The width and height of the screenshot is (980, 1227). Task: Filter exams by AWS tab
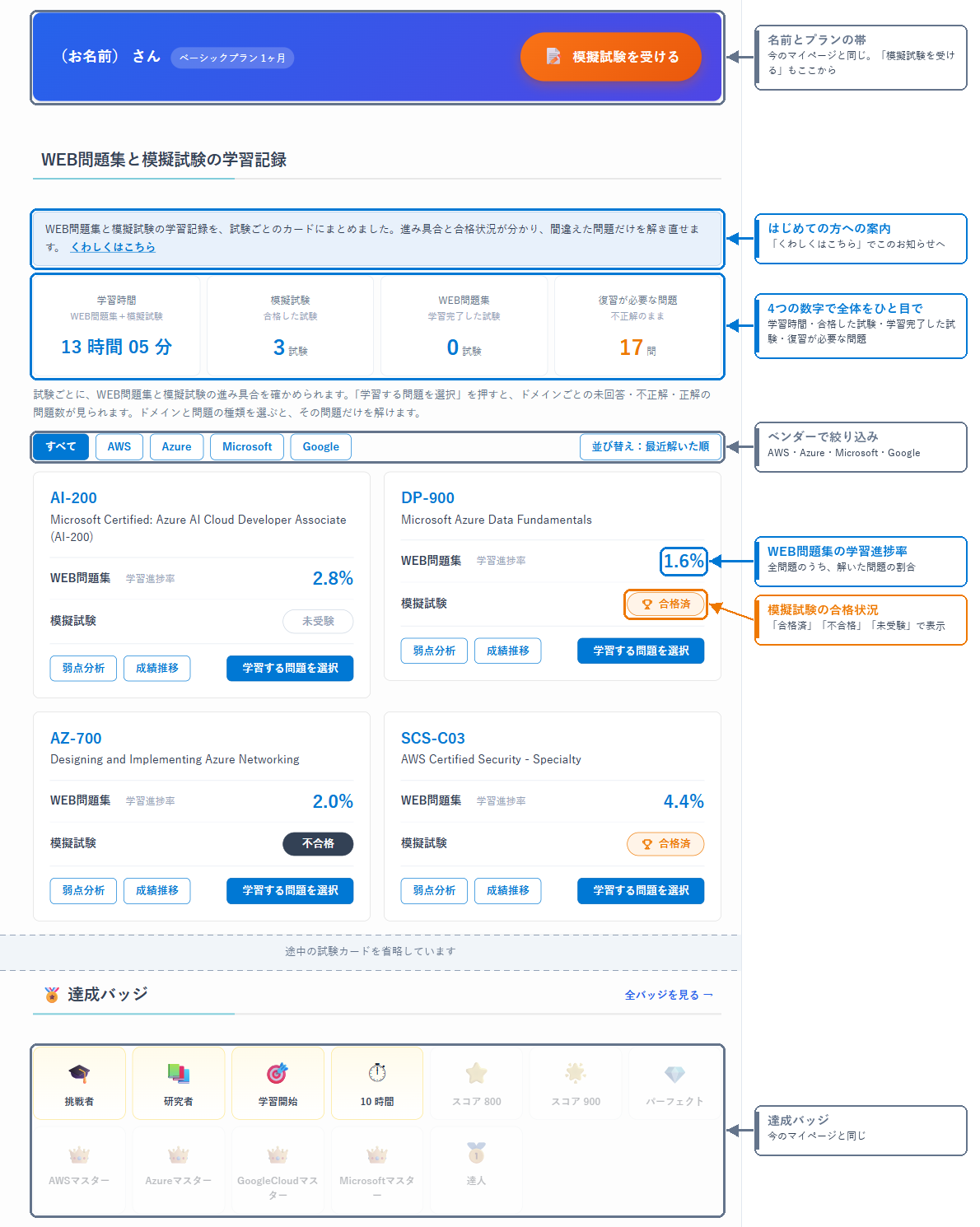119,446
